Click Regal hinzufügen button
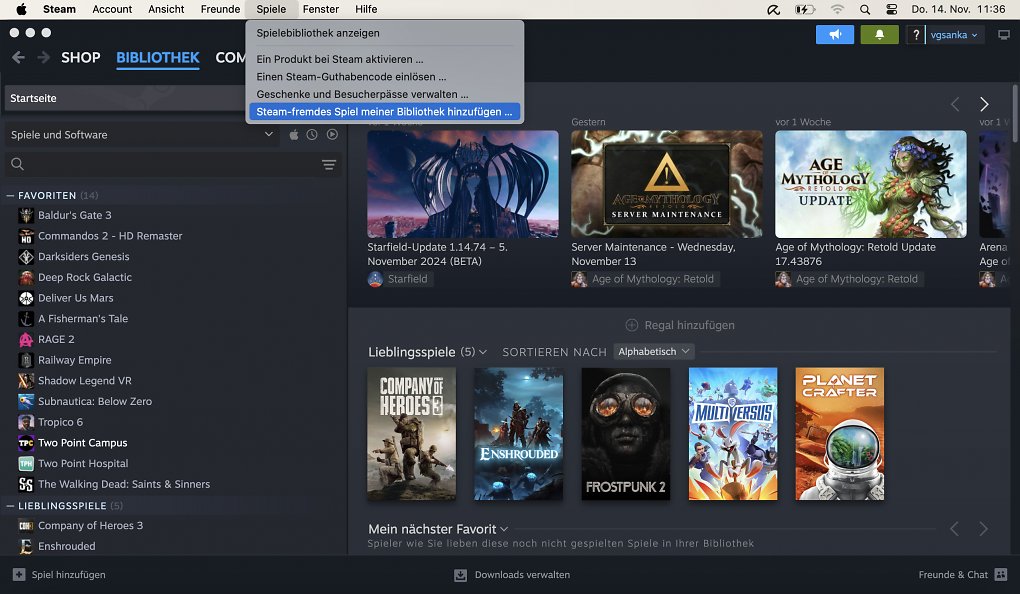1020x594 pixels. coord(680,325)
